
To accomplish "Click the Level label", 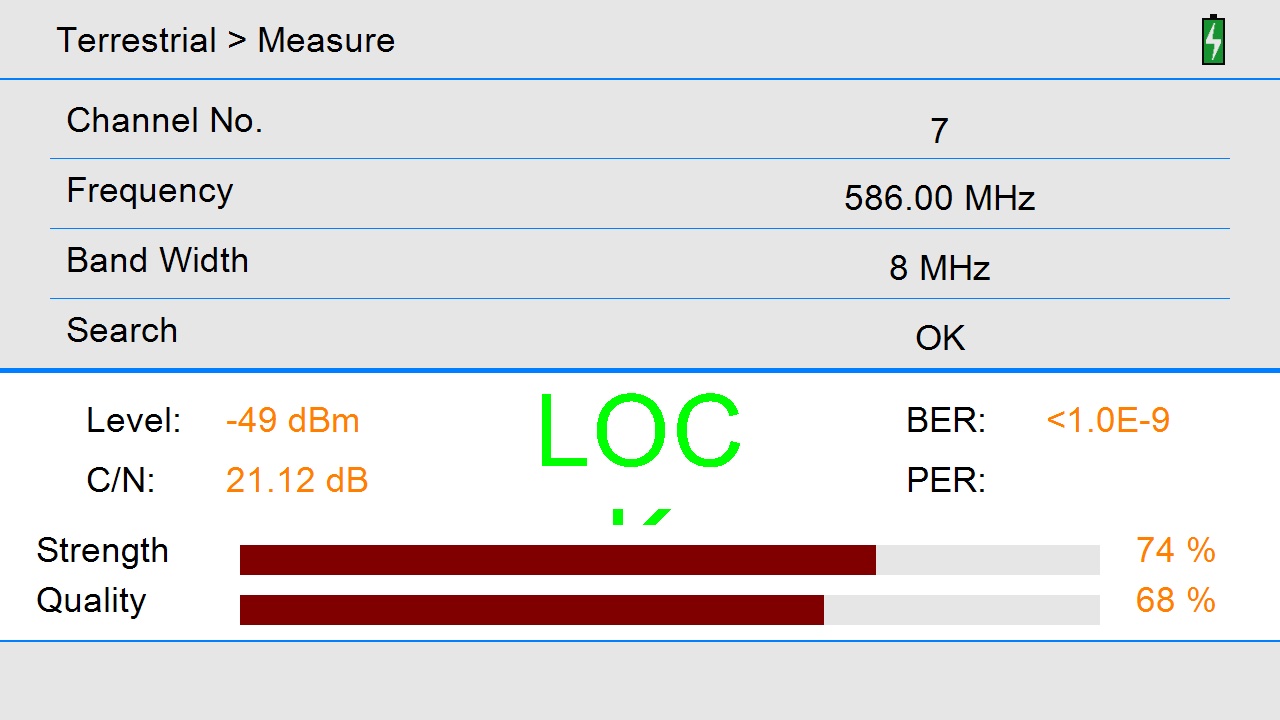I will click(x=134, y=421).
